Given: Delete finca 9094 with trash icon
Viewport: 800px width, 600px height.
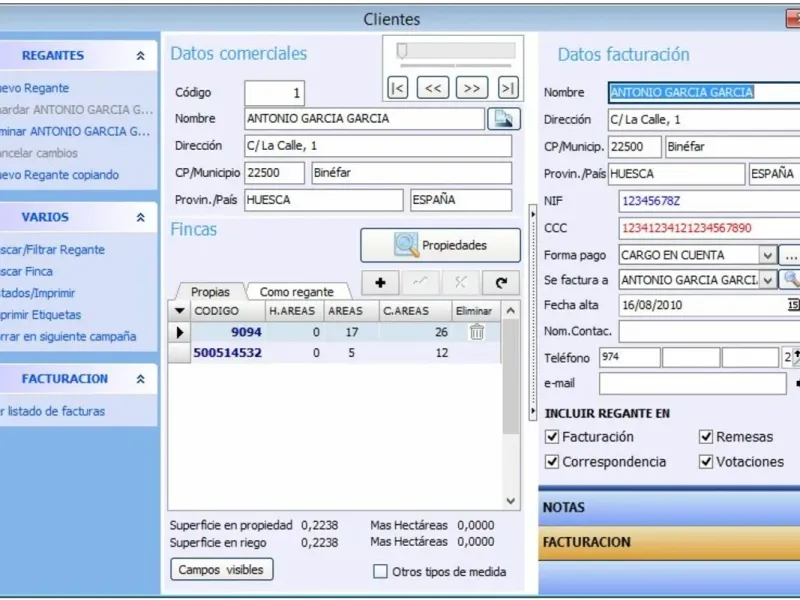Looking at the screenshot, I should point(477,332).
